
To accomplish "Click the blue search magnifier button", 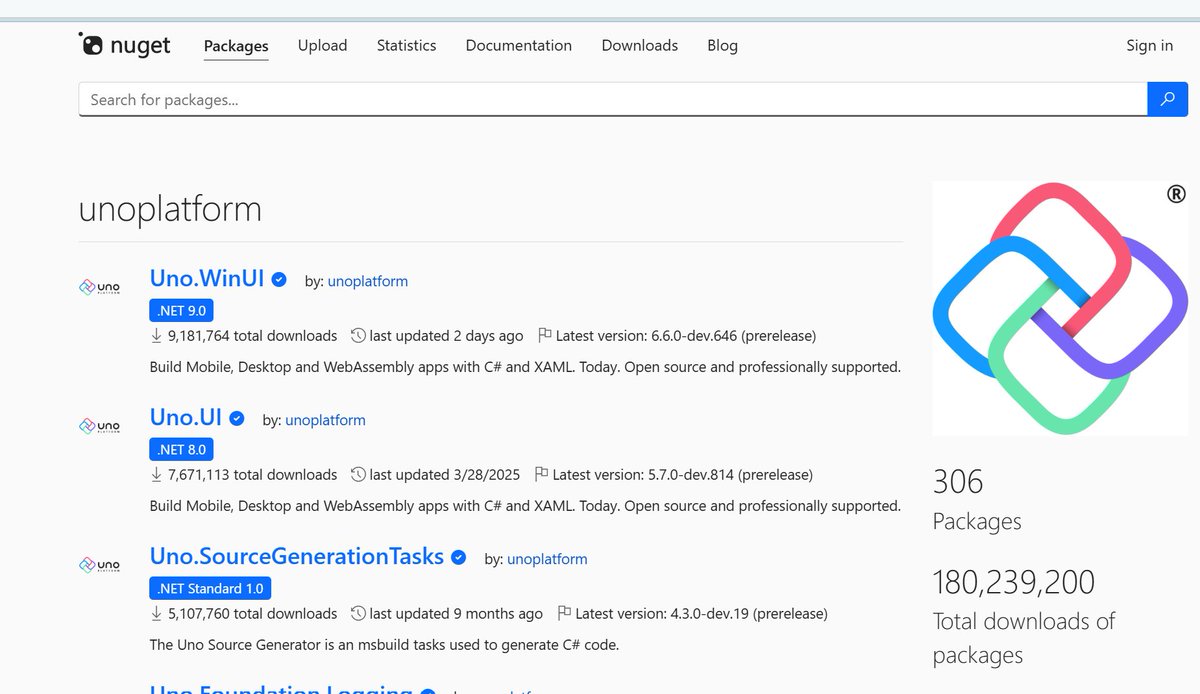I will pyautogui.click(x=1167, y=99).
